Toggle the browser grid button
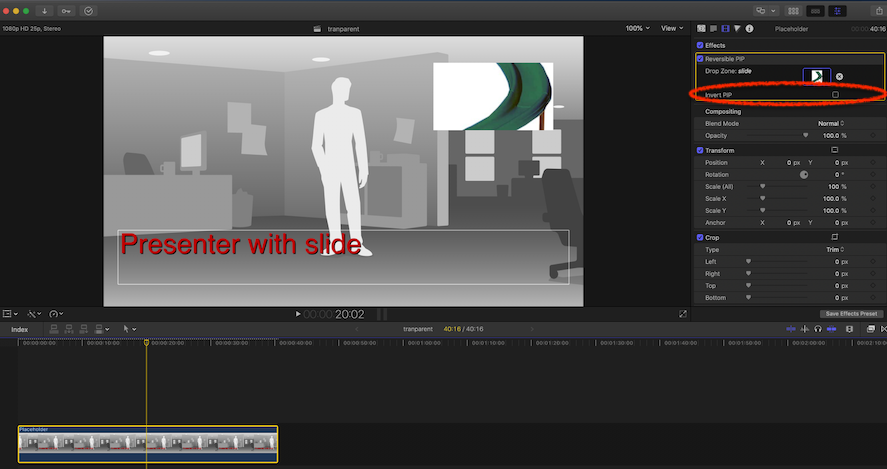Viewport: 887px width, 469px height. (793, 11)
